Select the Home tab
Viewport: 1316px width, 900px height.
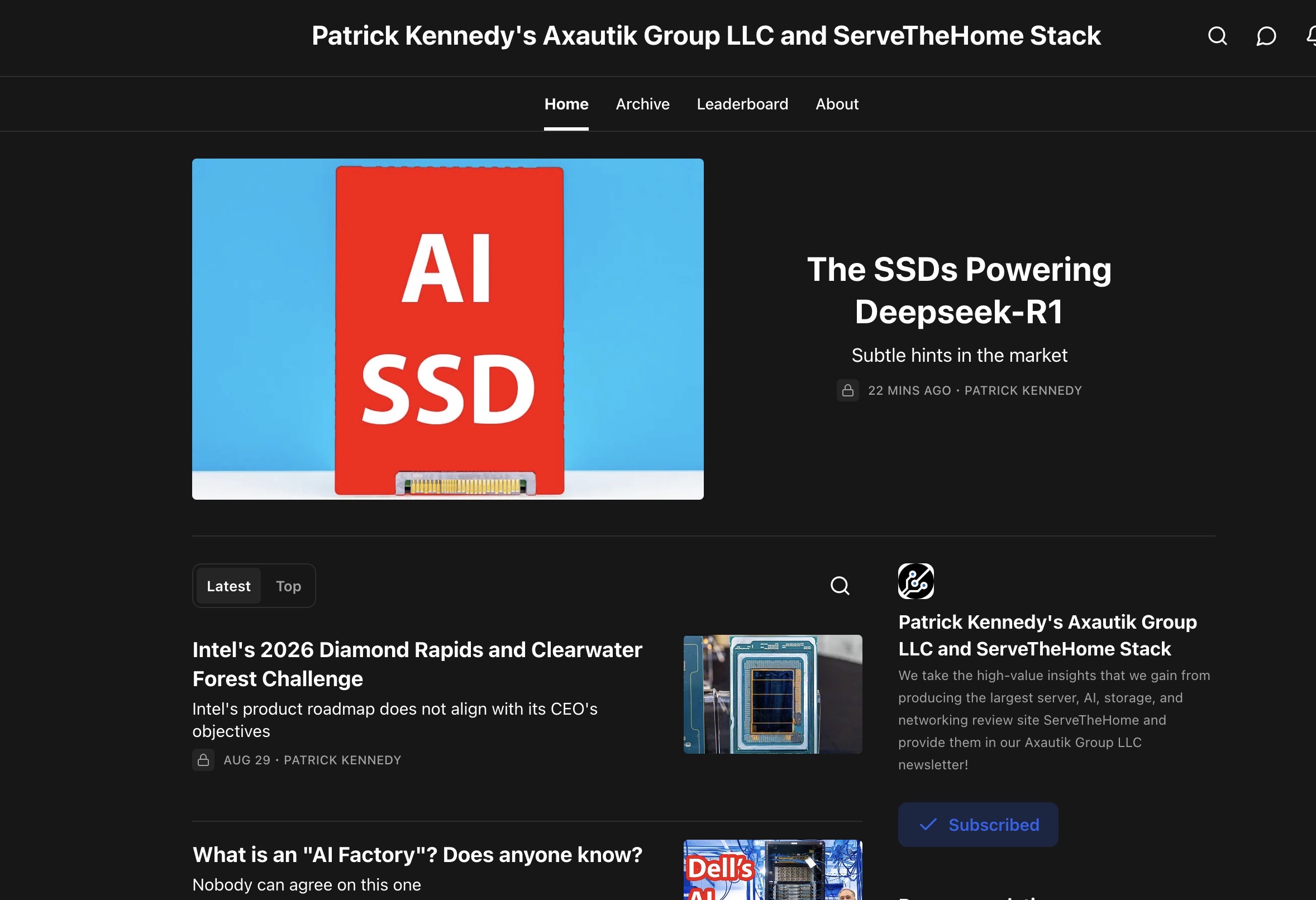click(x=566, y=104)
